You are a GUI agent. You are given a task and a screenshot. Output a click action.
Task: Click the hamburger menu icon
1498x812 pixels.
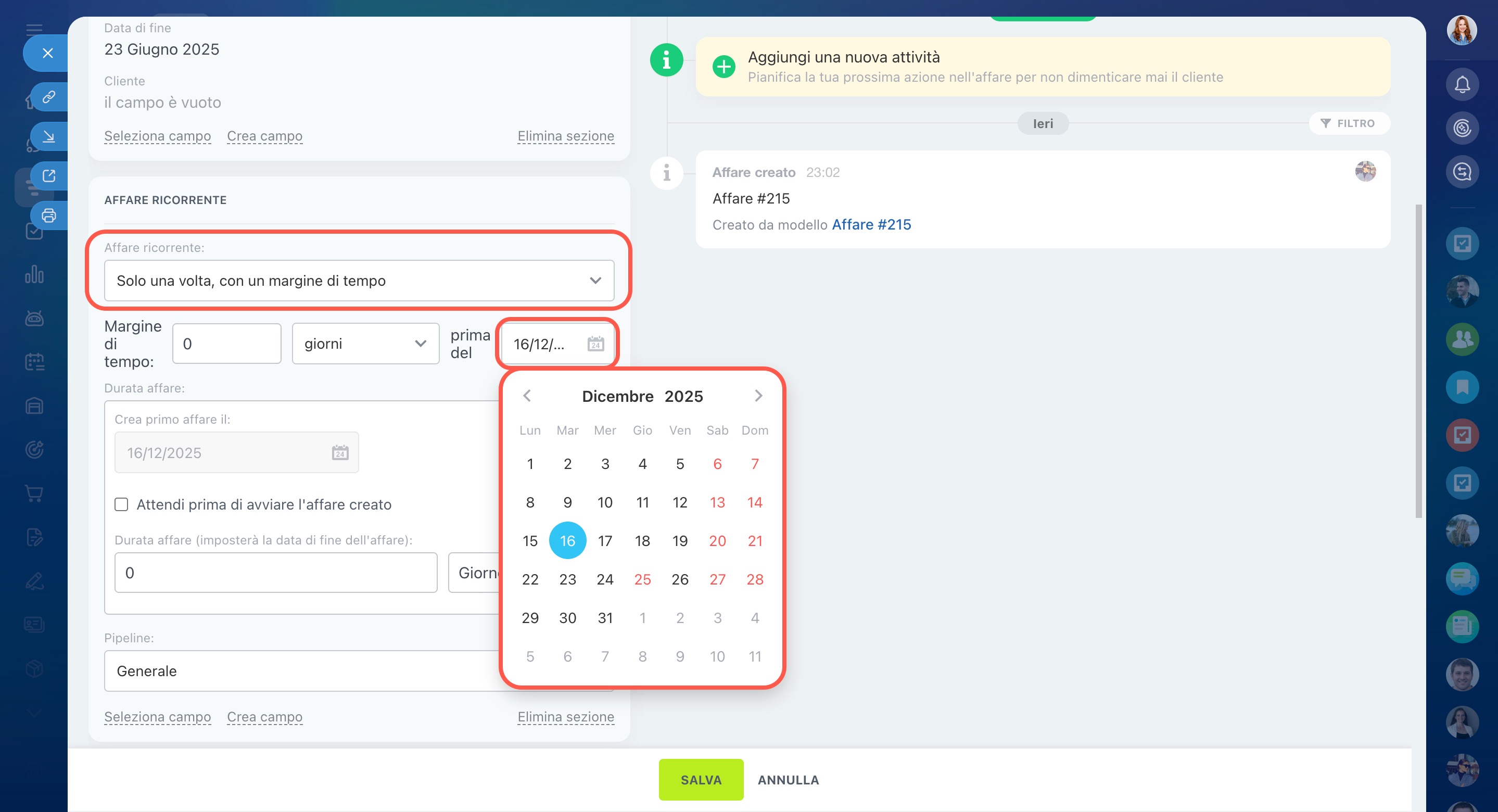[x=34, y=29]
